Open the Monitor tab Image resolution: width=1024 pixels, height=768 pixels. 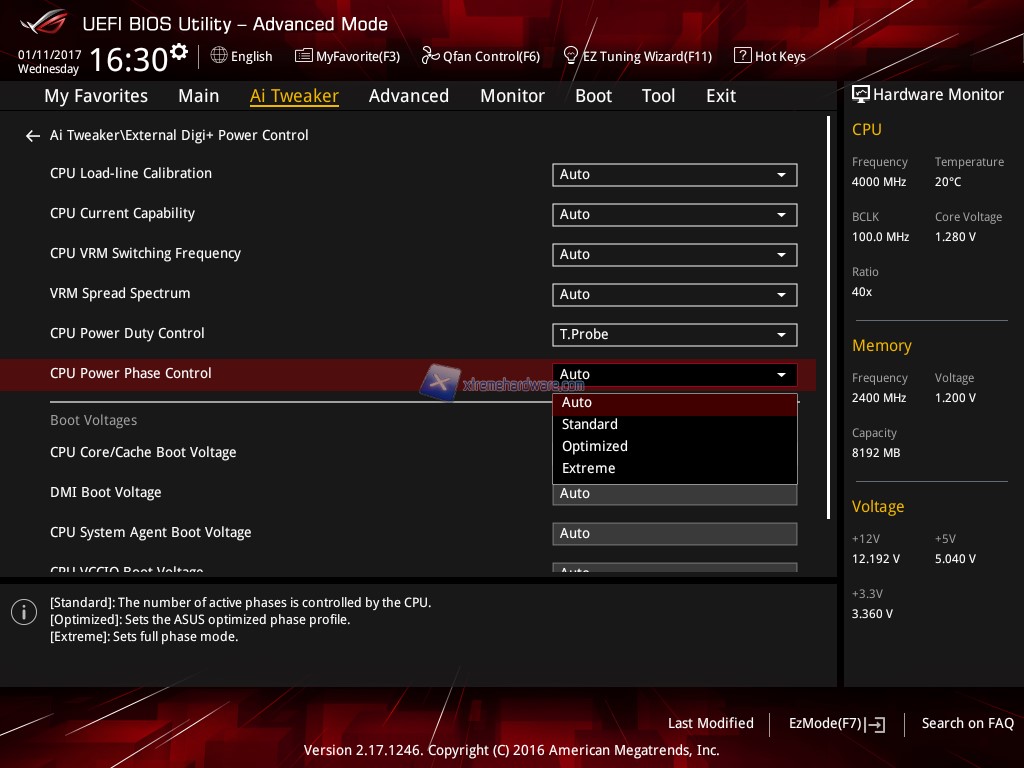(512, 96)
